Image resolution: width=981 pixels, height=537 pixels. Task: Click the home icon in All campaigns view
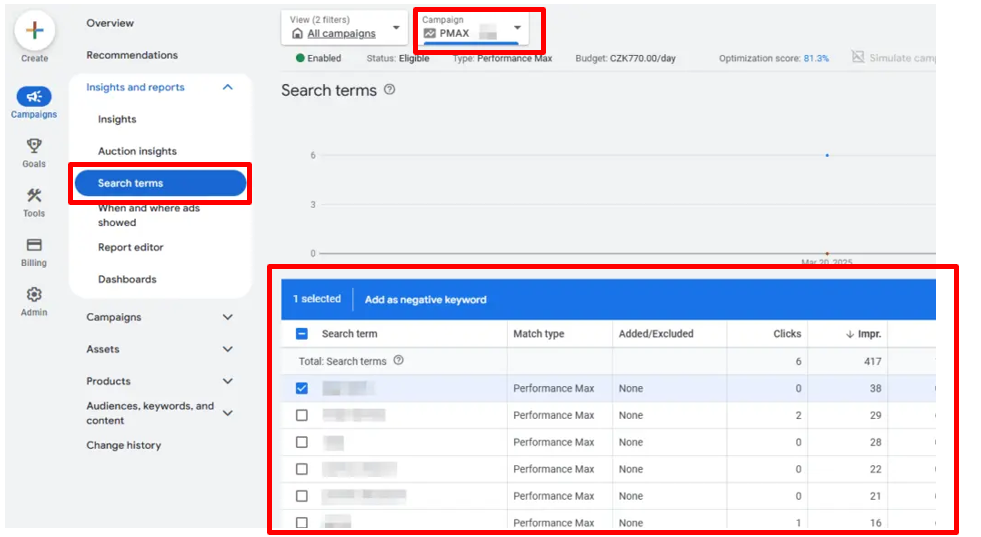pyautogui.click(x=297, y=33)
